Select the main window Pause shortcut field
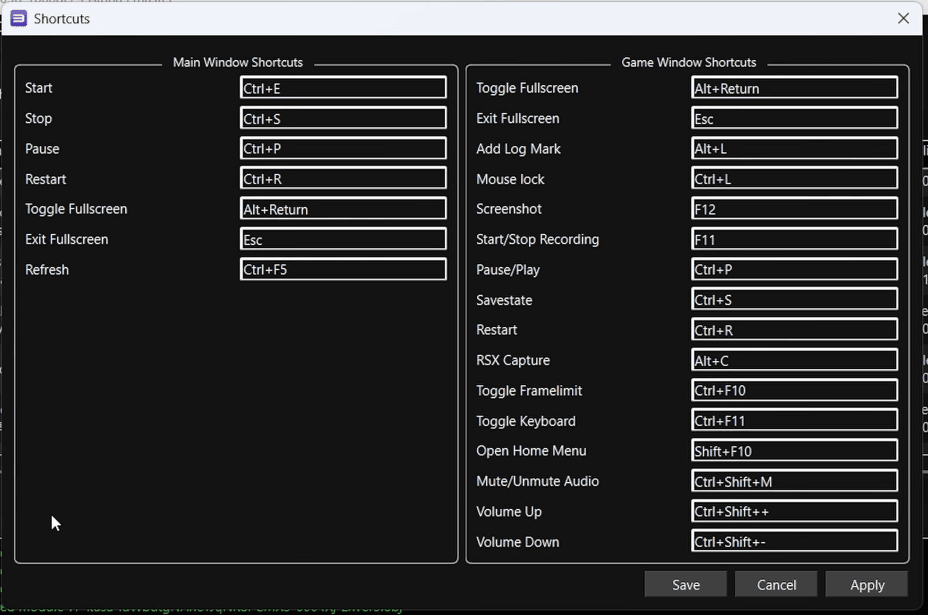The image size is (928, 615). coord(343,148)
